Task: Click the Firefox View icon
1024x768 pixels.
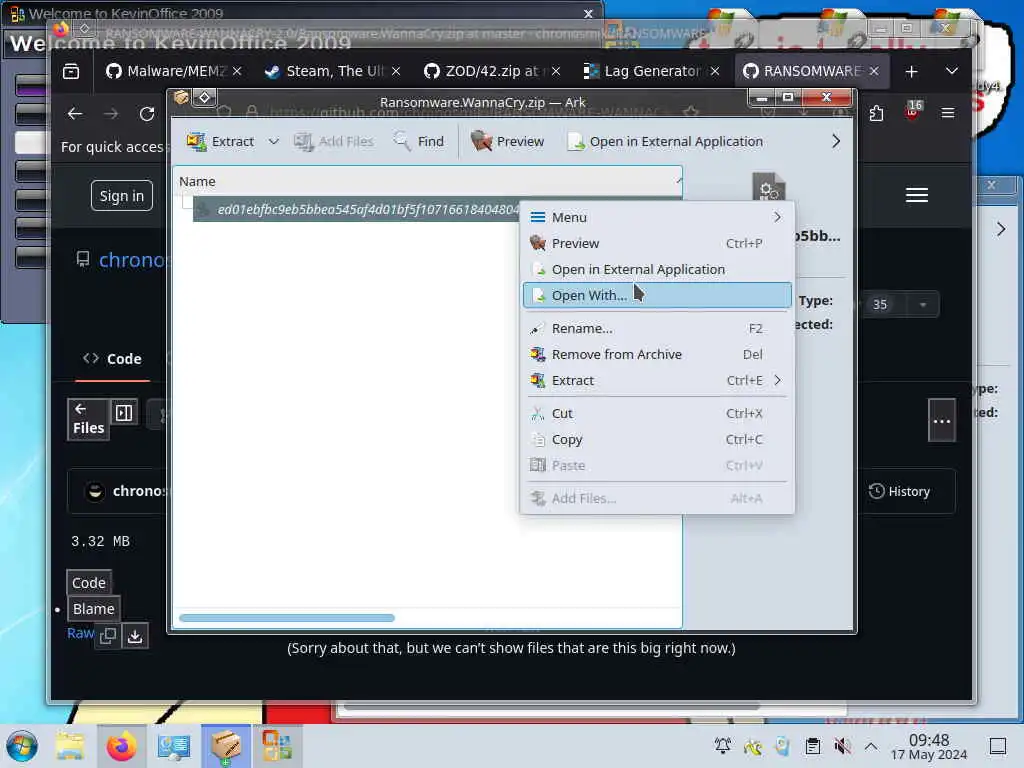Action: click(71, 71)
